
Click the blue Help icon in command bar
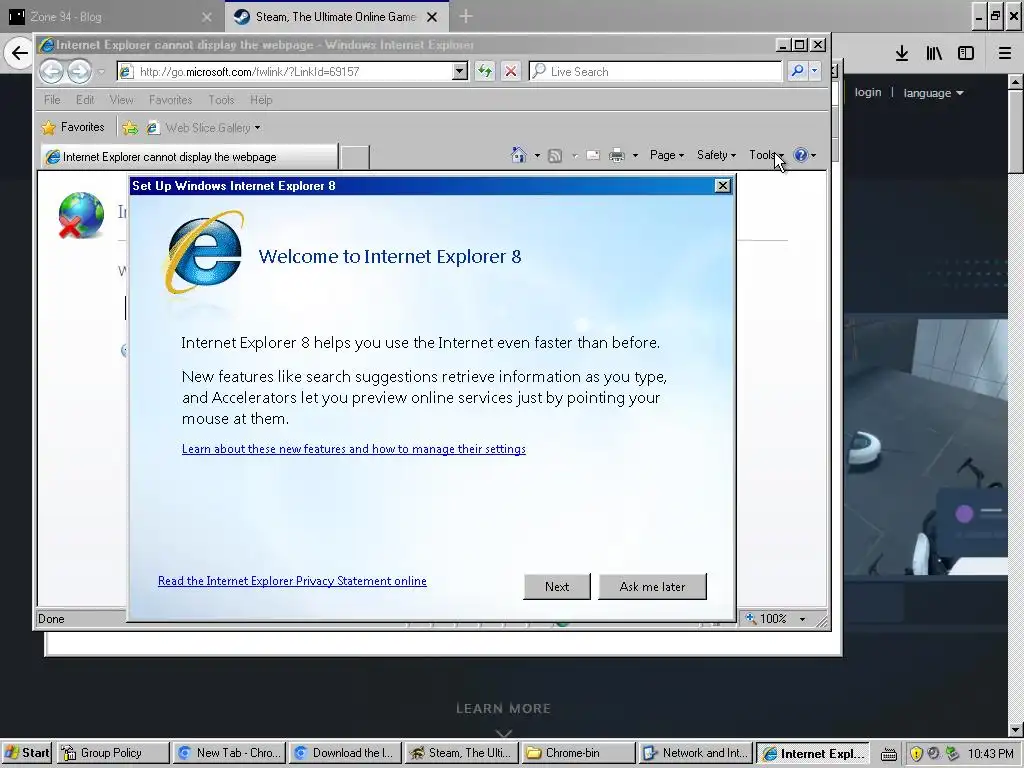(801, 155)
